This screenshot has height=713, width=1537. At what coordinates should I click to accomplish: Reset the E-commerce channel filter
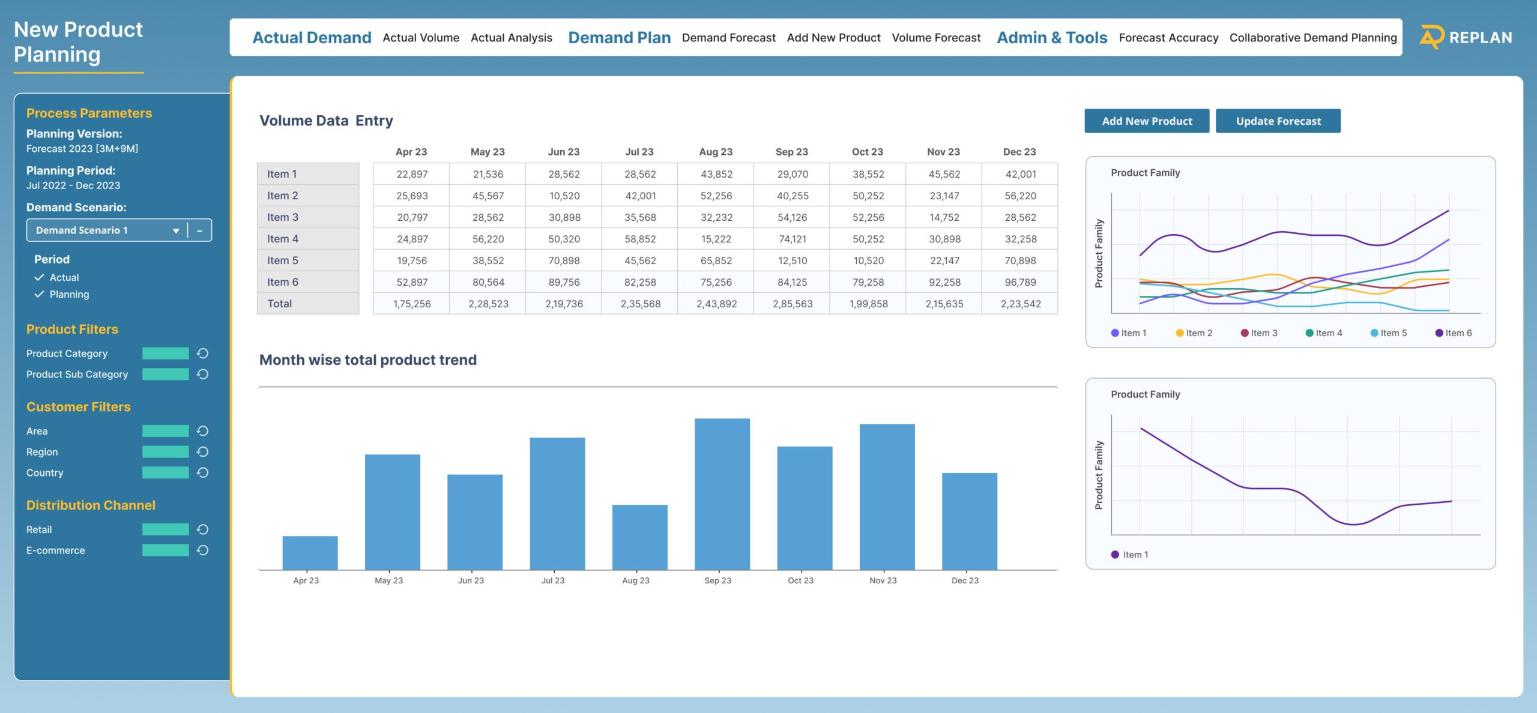203,550
